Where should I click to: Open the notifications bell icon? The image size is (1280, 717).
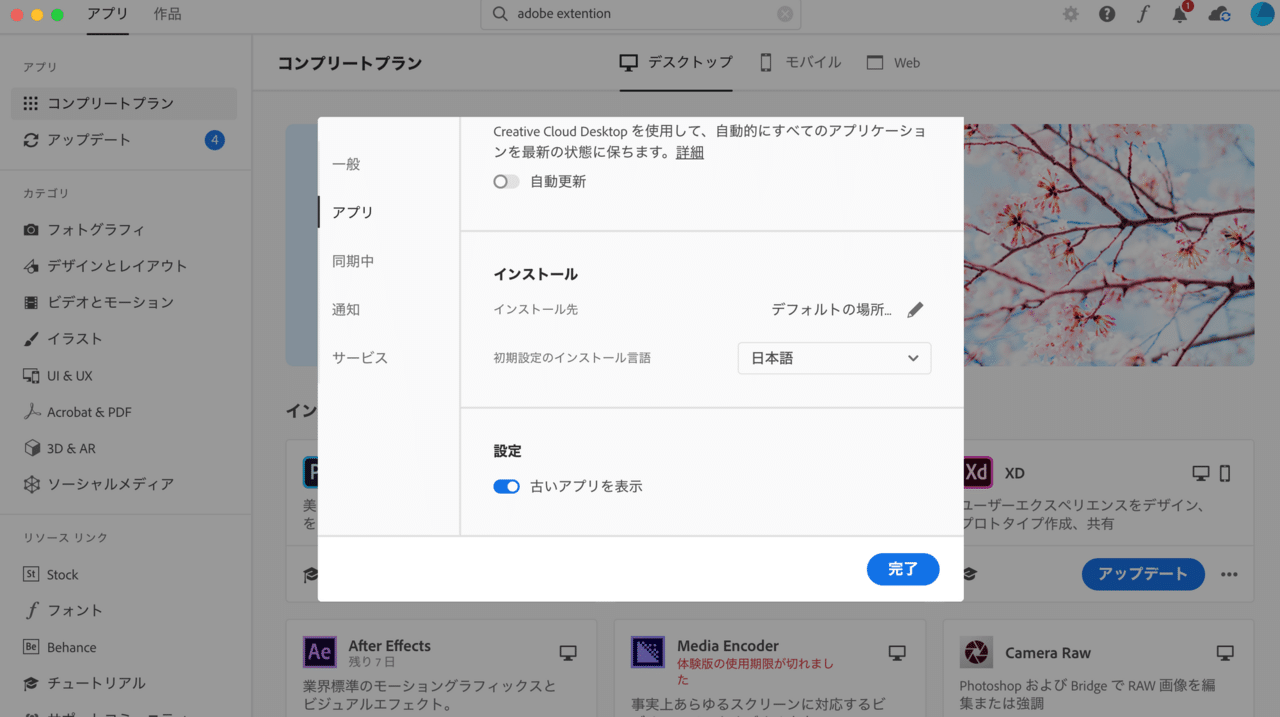1181,14
